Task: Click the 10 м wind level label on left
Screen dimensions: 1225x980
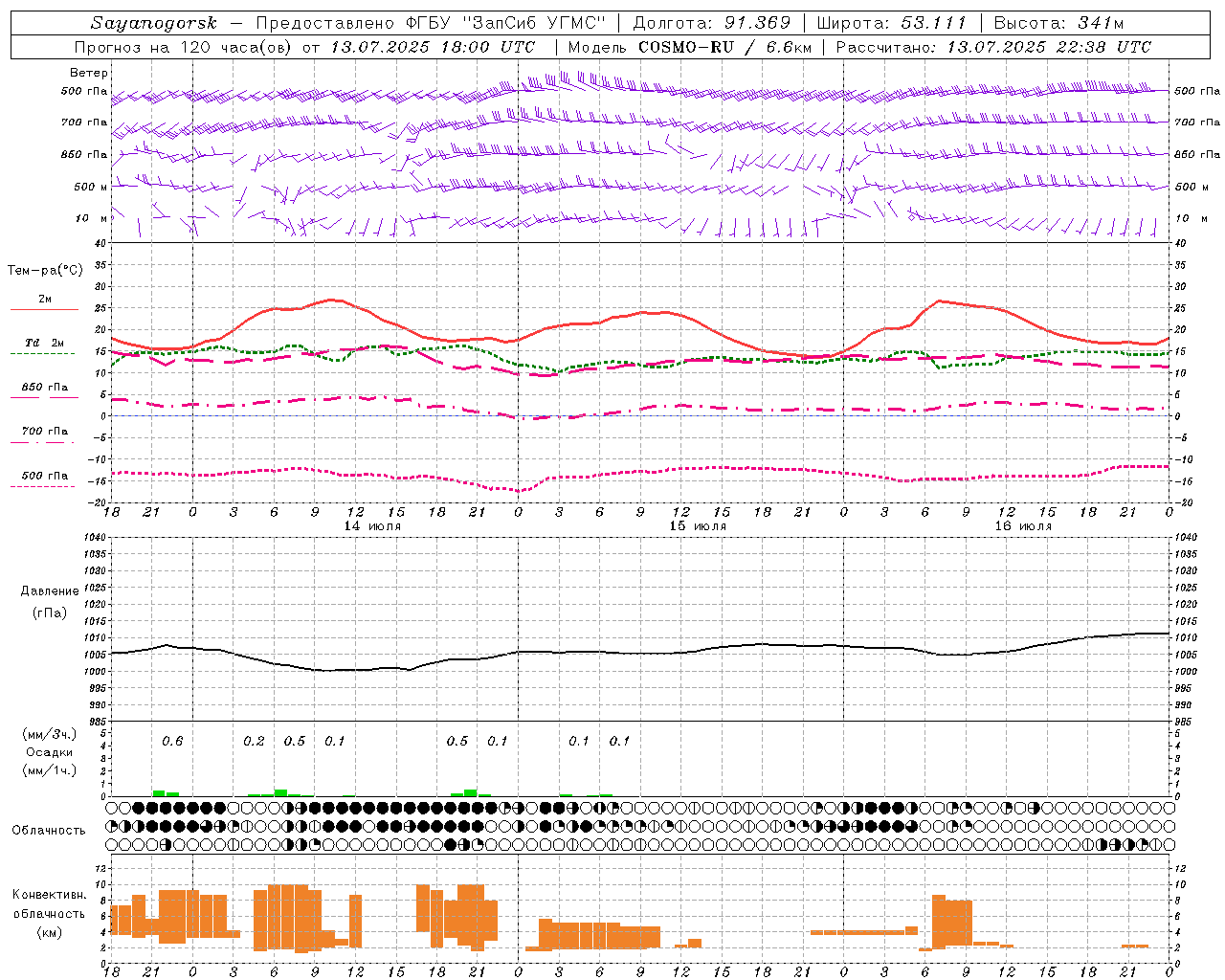Action: coord(92,219)
